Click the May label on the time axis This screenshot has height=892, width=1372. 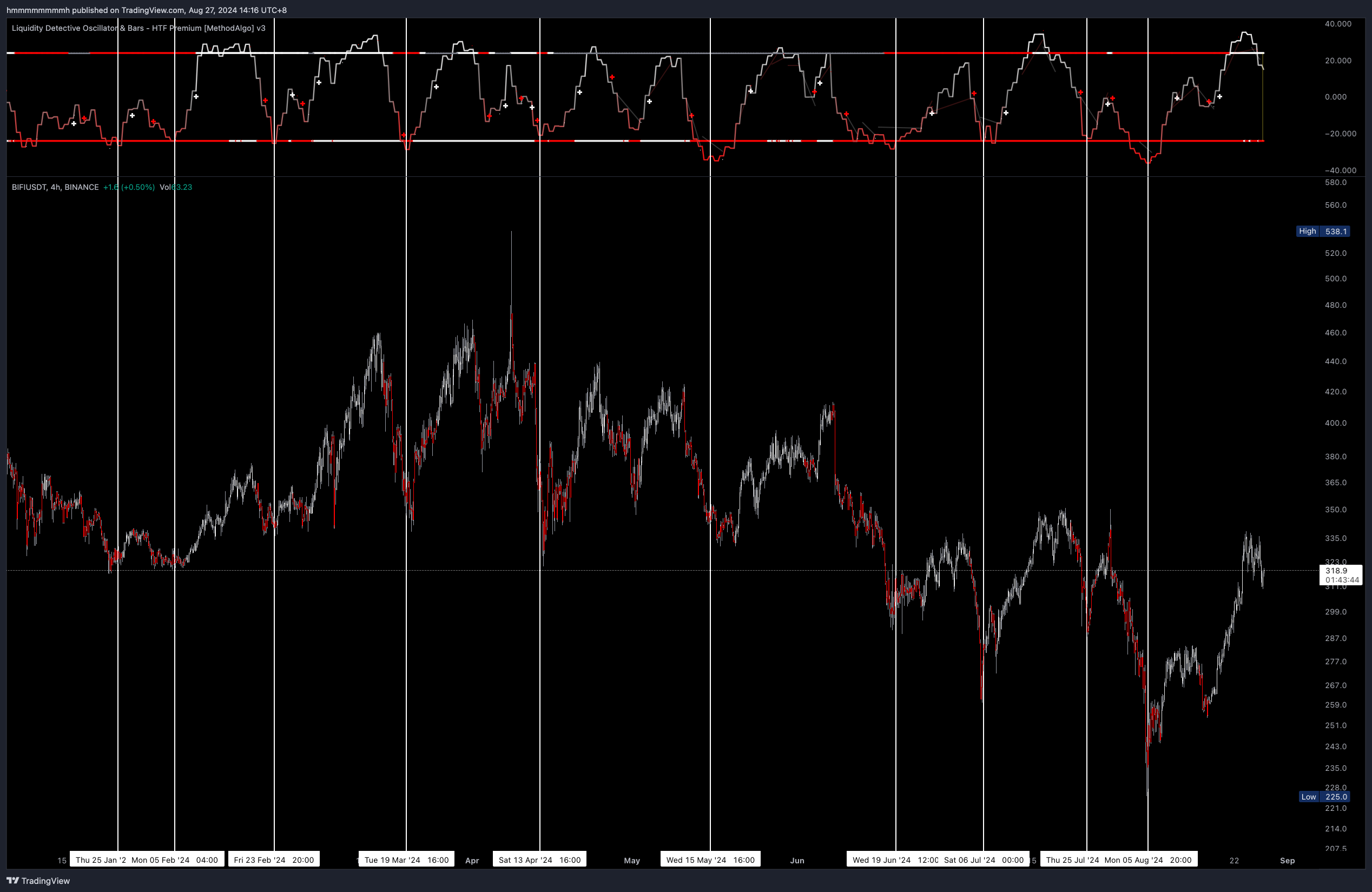pos(631,860)
